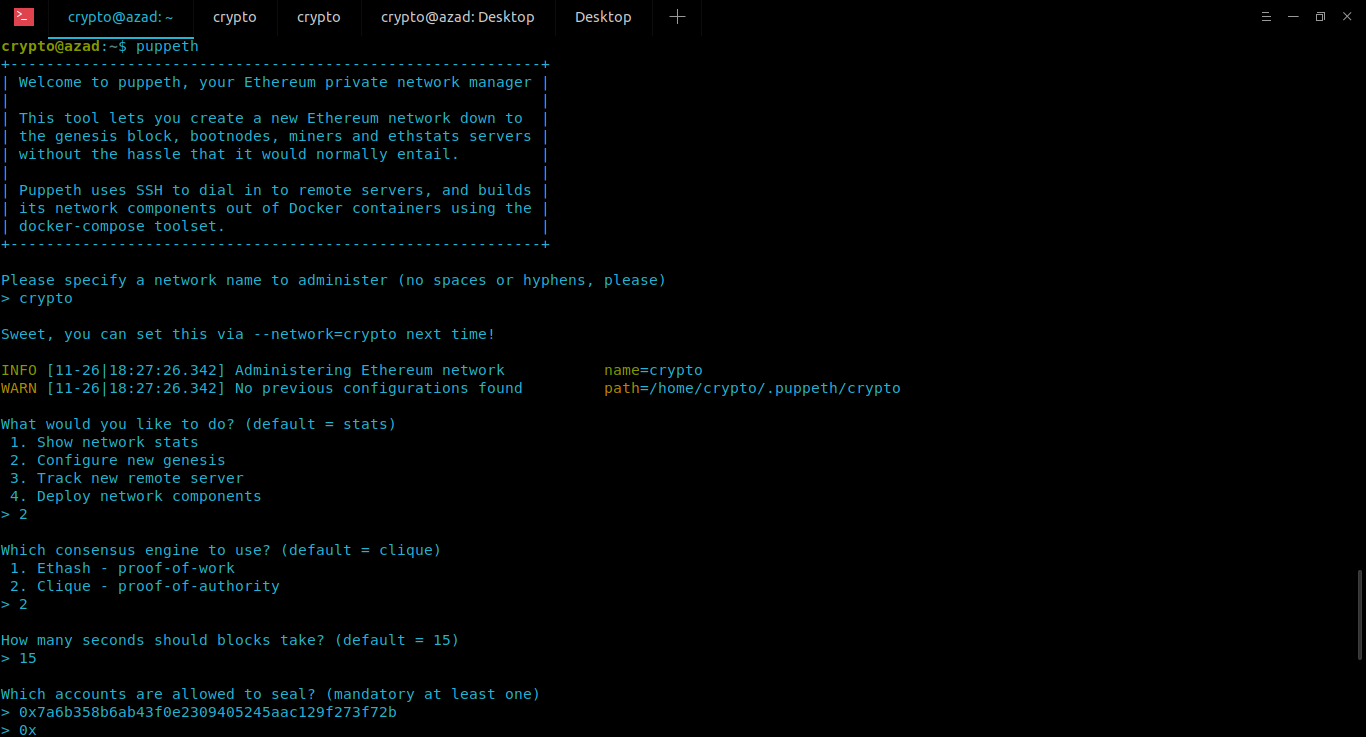Image resolution: width=1366 pixels, height=737 pixels.
Task: Select the Desktop tab
Action: (x=603, y=17)
